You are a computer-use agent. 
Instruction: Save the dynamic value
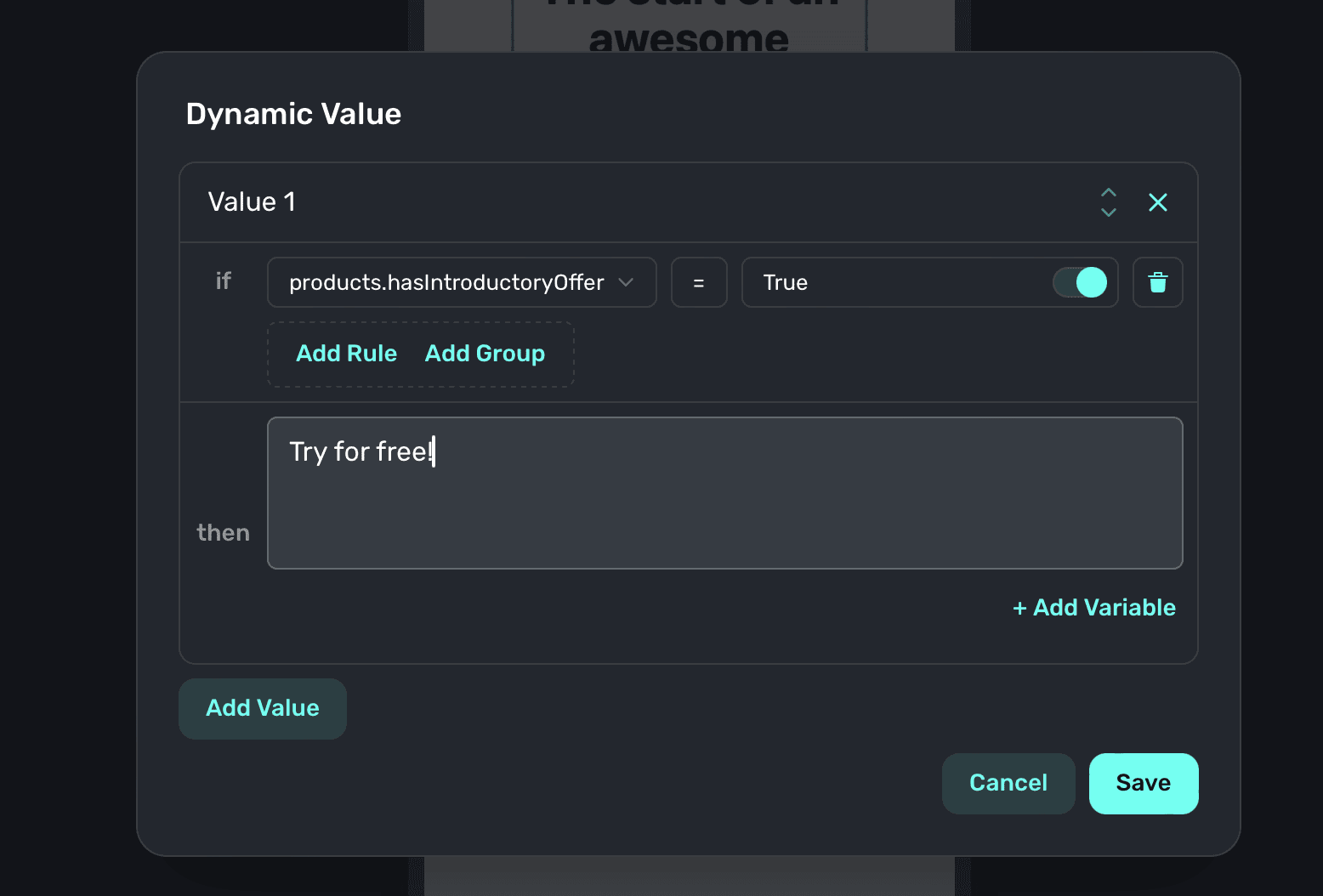tap(1143, 783)
